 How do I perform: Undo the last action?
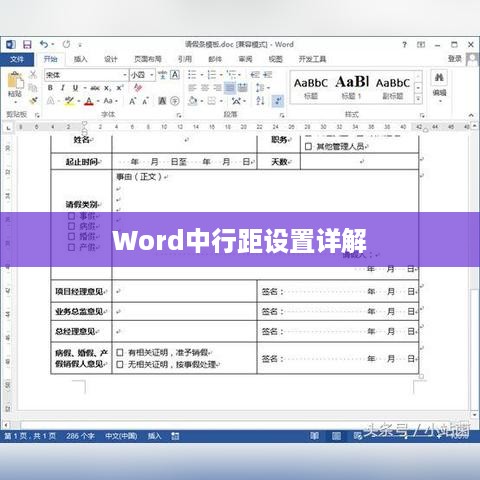click(44, 44)
